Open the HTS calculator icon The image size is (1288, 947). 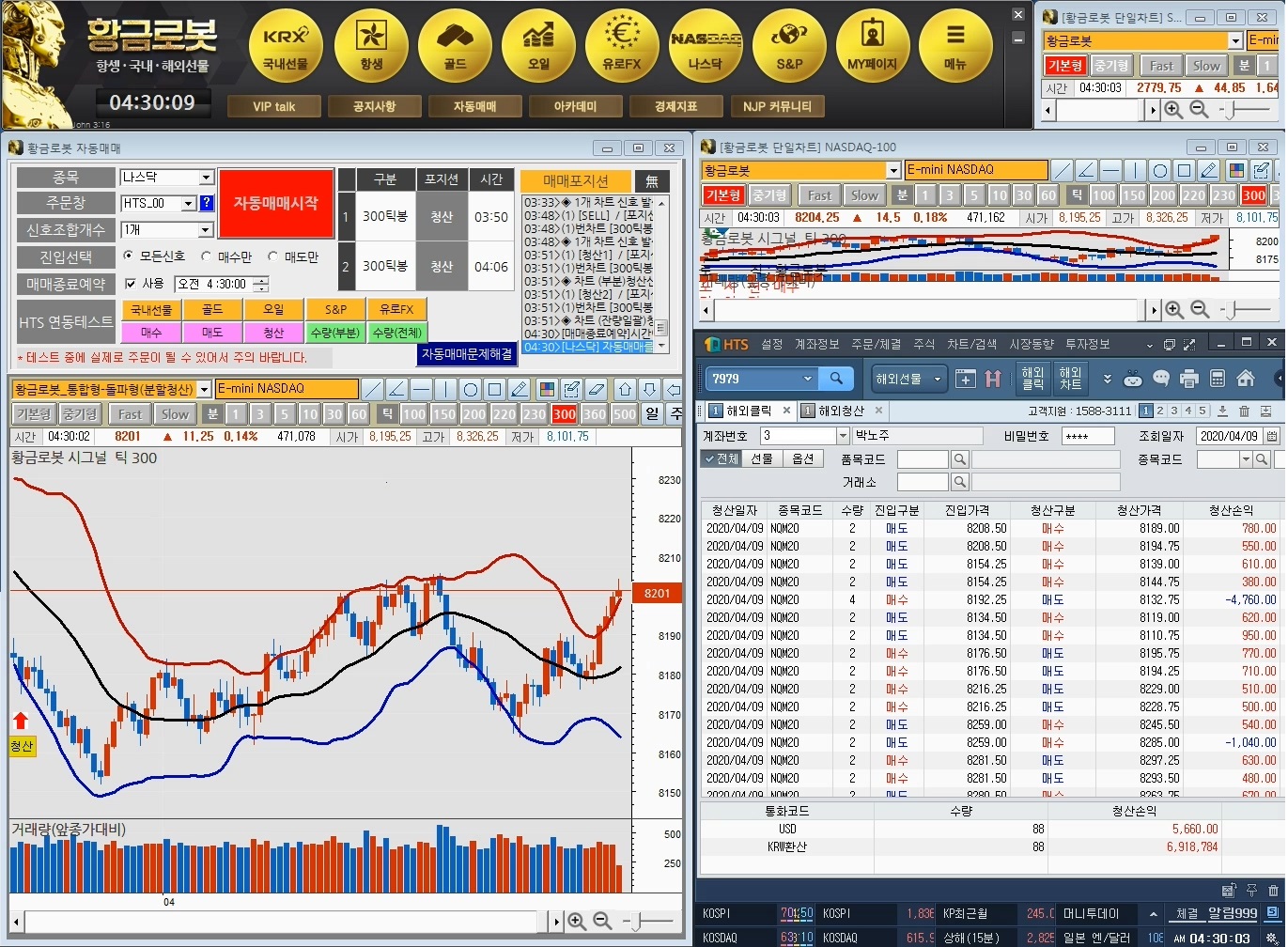(1218, 379)
